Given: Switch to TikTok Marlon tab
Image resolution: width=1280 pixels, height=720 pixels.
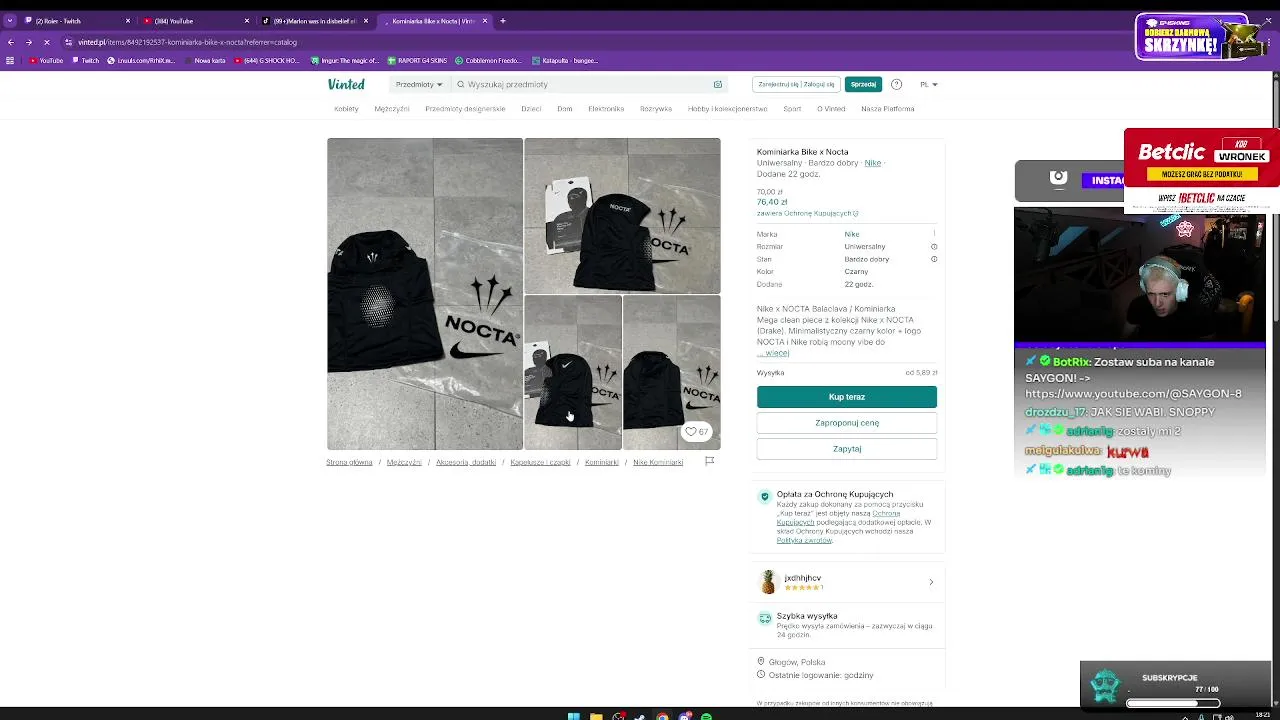Looking at the screenshot, I should coord(314,21).
